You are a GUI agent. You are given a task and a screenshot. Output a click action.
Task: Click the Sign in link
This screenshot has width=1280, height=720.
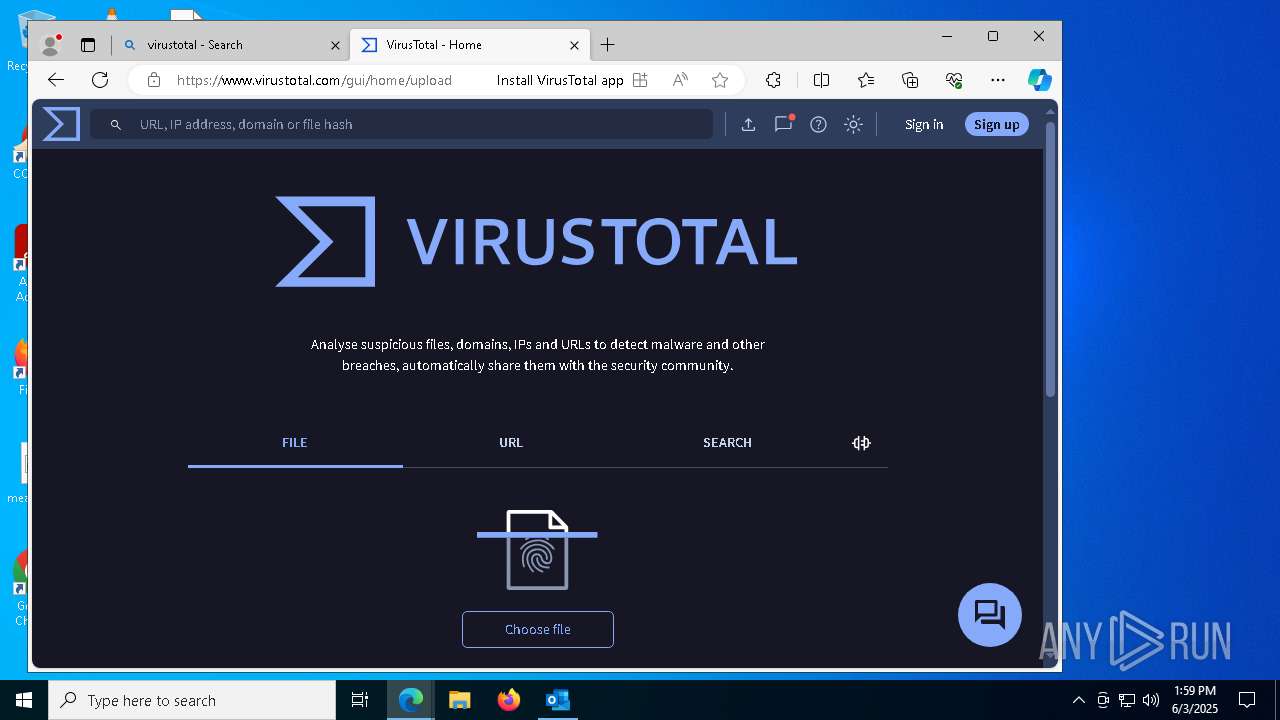924,124
